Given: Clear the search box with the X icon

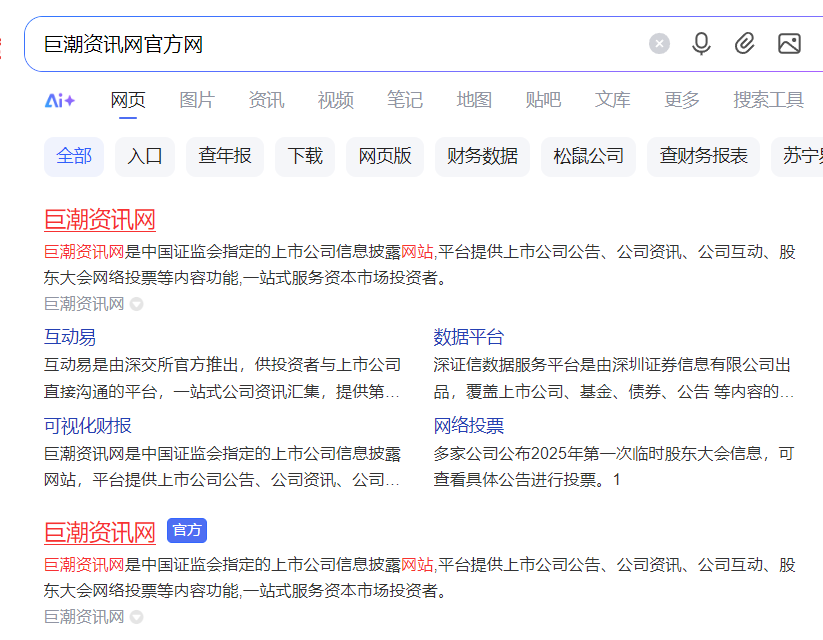Looking at the screenshot, I should tap(659, 44).
